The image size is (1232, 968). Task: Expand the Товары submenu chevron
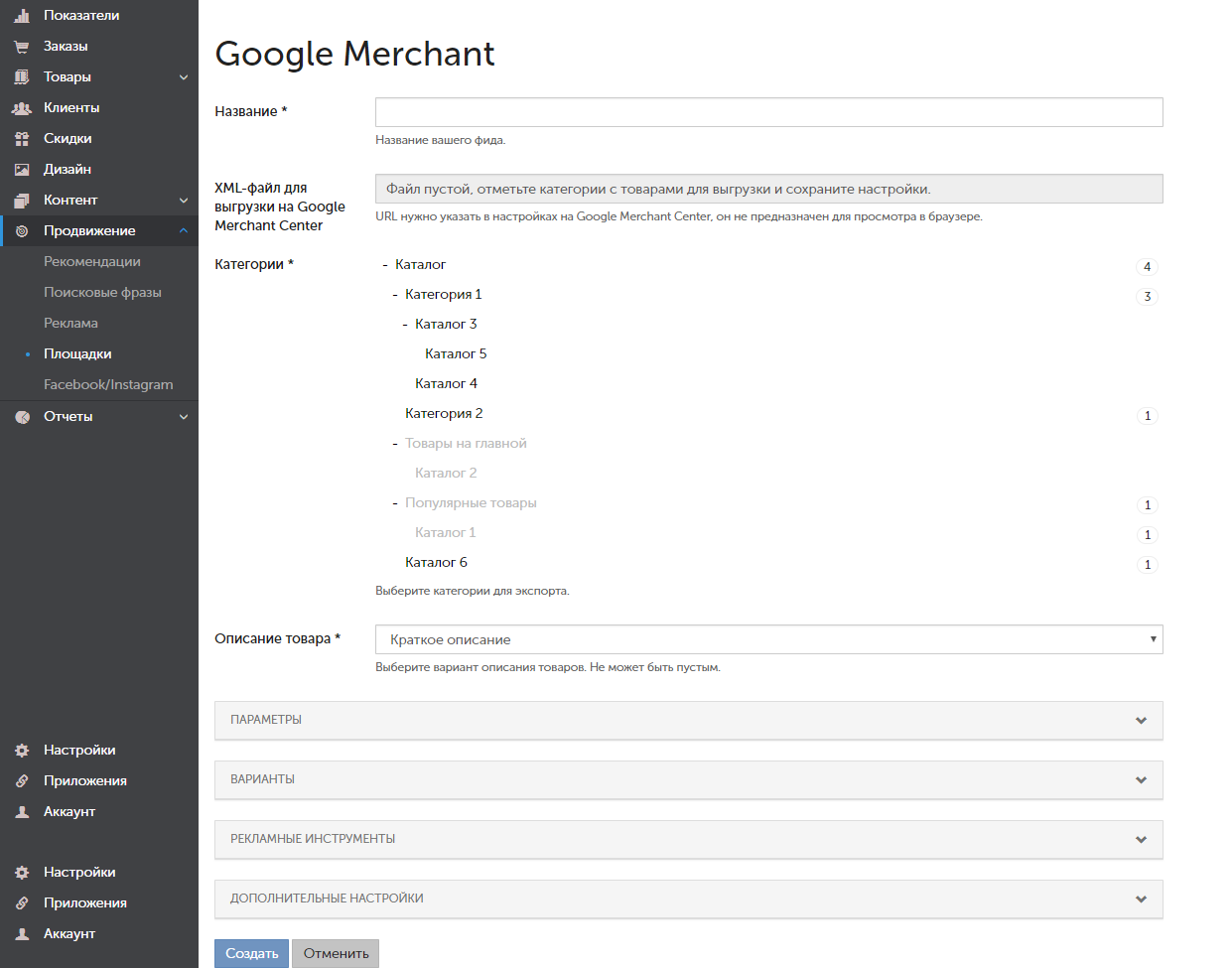click(x=184, y=77)
